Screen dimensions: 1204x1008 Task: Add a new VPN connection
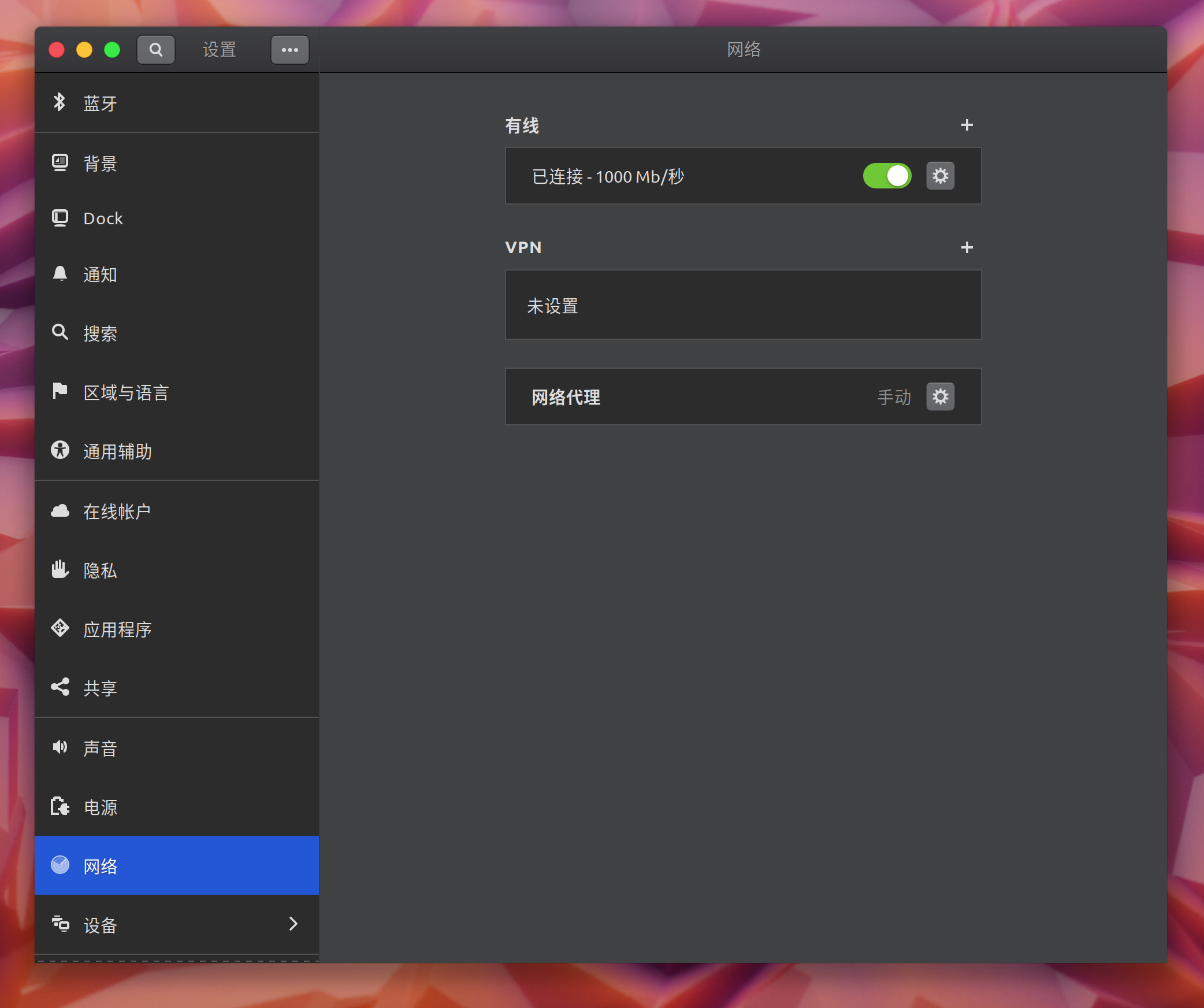[967, 247]
